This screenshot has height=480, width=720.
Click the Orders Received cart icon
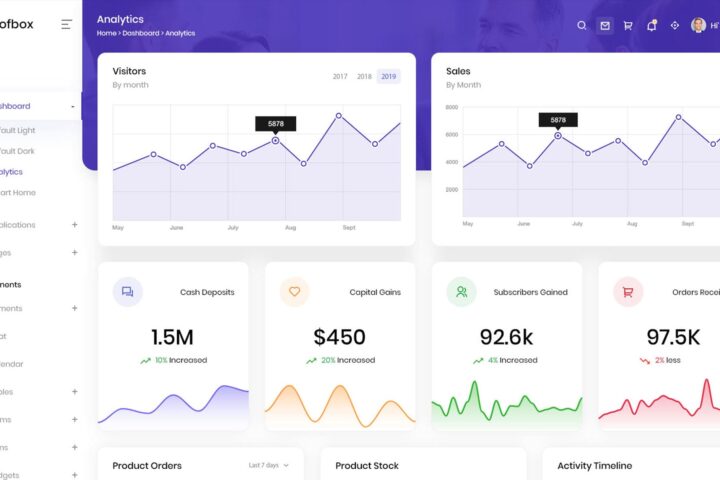coord(628,292)
